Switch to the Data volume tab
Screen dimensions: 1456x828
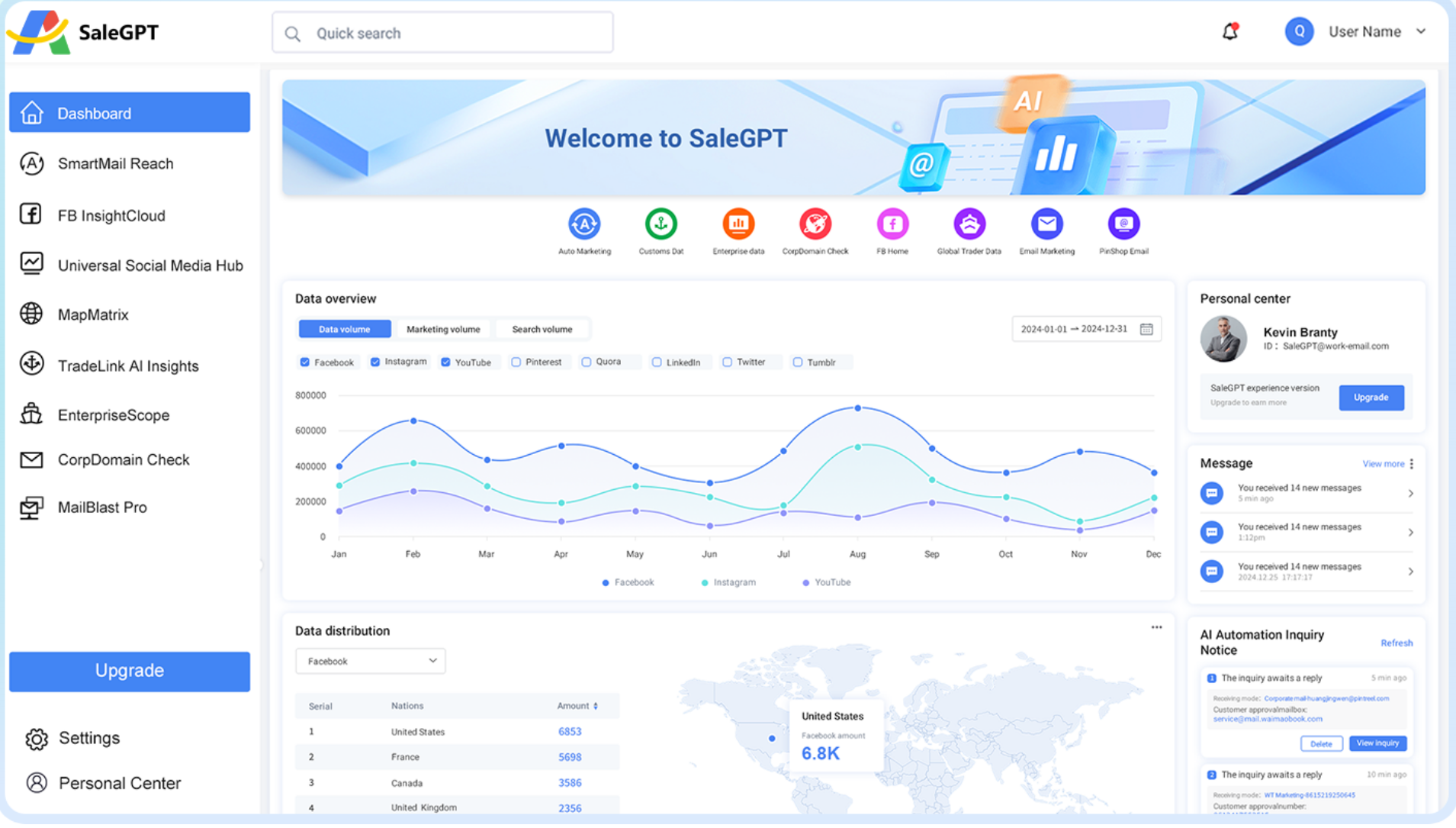(x=345, y=329)
